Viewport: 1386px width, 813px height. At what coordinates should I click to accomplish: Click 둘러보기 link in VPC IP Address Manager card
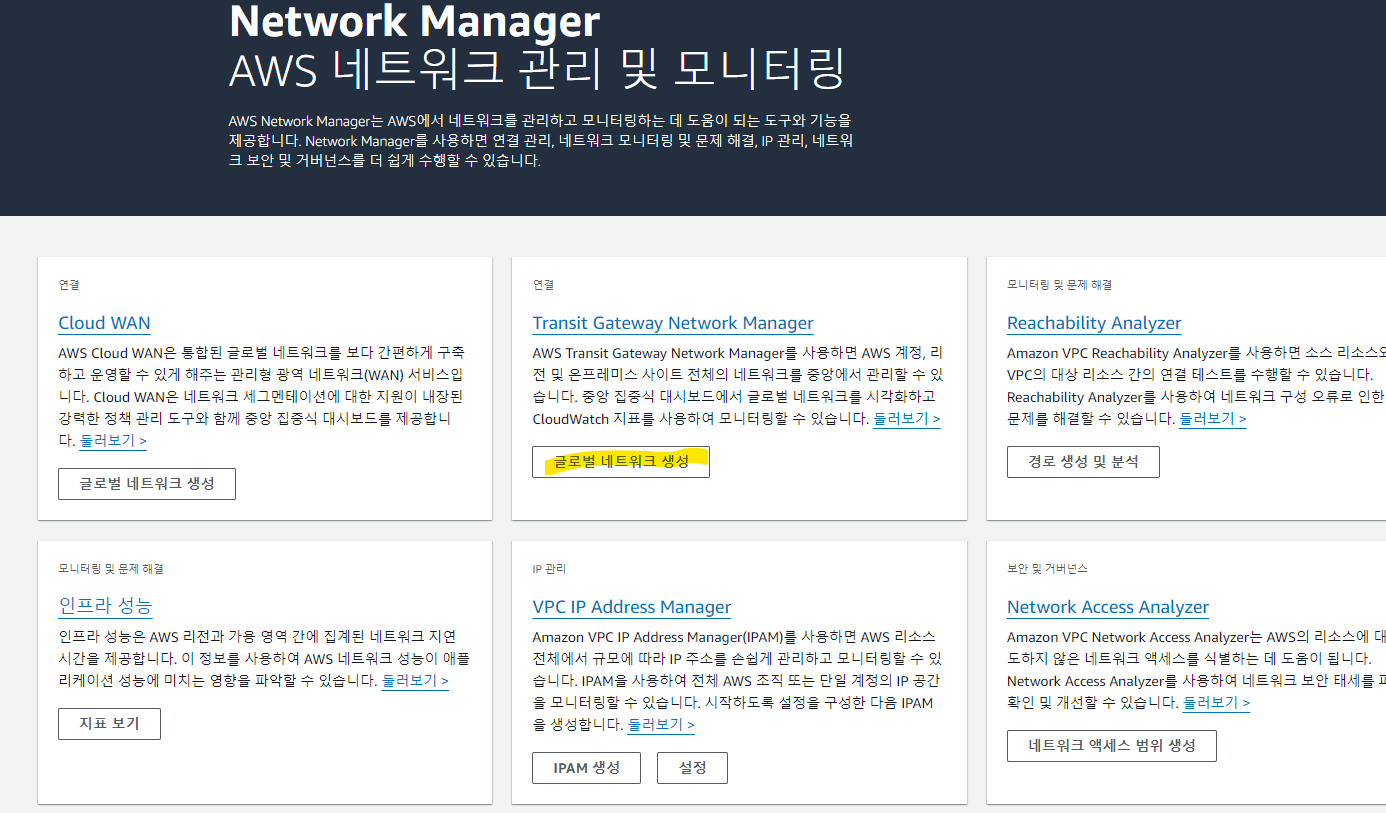[x=661, y=724]
